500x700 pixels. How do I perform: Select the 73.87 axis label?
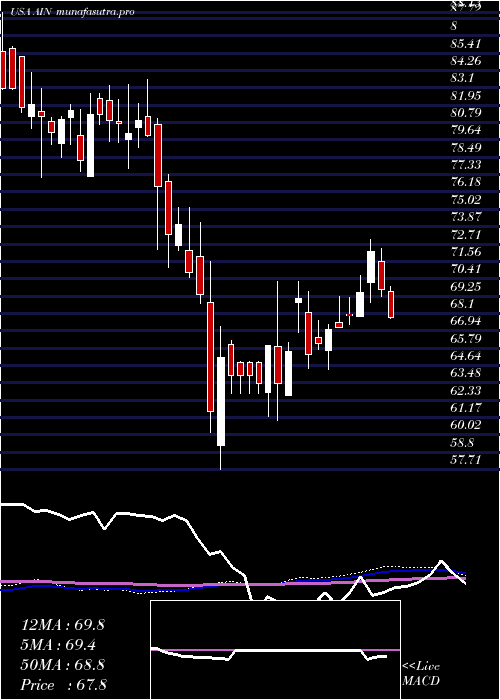[466, 217]
